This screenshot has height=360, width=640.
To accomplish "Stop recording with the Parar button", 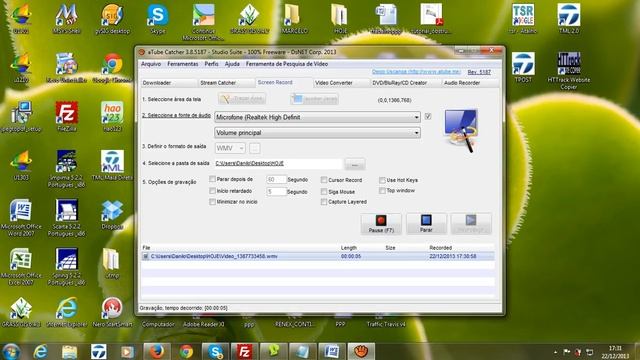I will (x=426, y=224).
